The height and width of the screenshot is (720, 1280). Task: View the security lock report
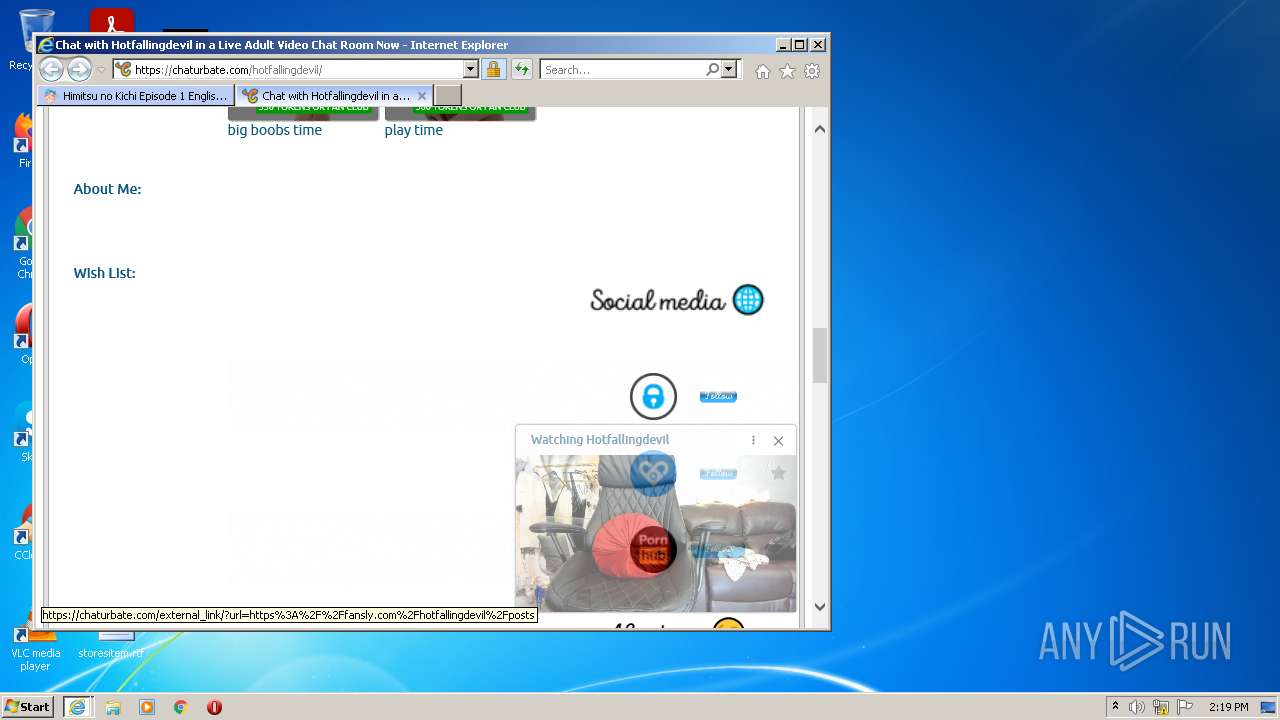click(493, 70)
